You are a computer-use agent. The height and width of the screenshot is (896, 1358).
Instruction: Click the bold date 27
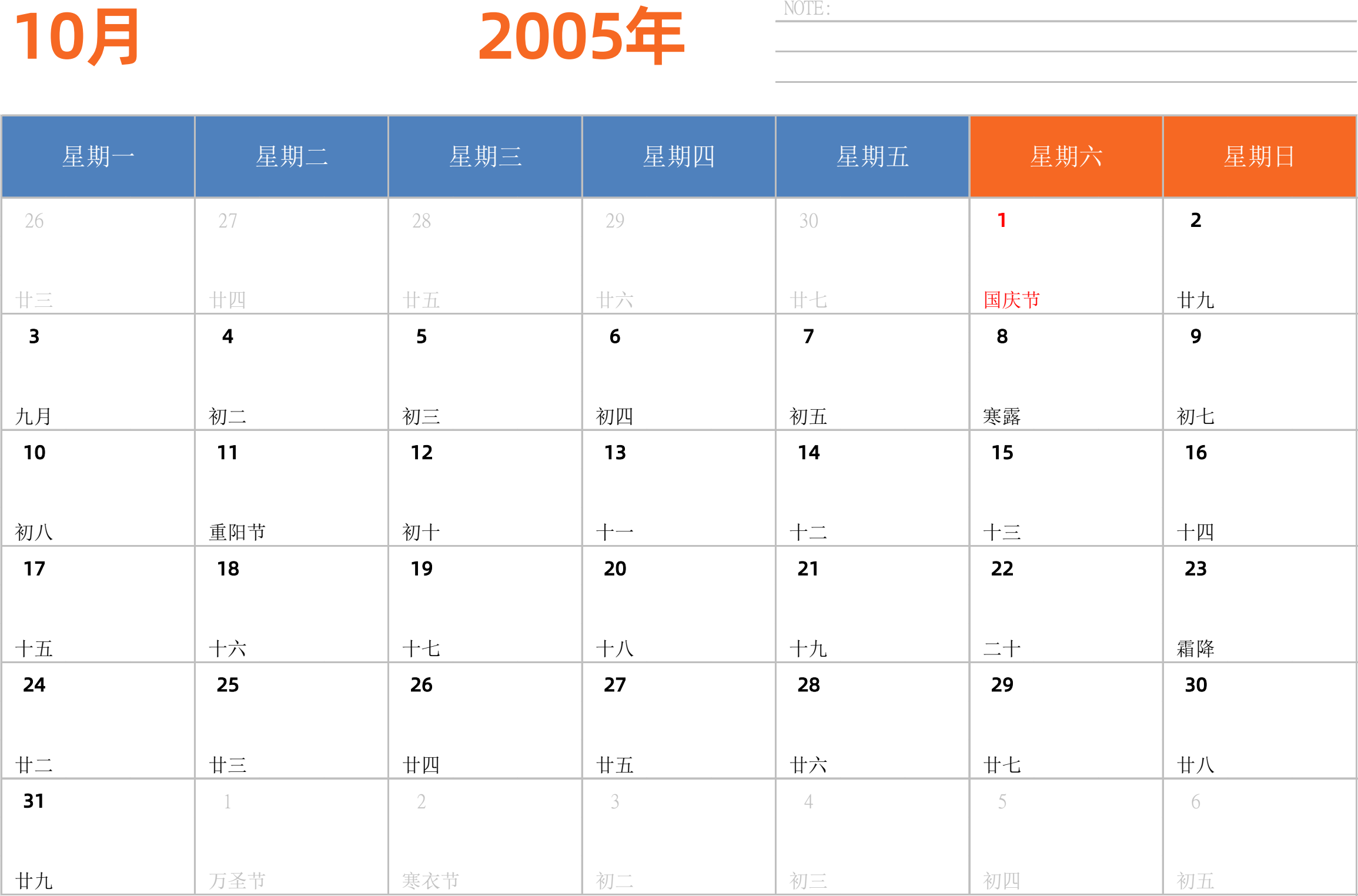tap(615, 685)
